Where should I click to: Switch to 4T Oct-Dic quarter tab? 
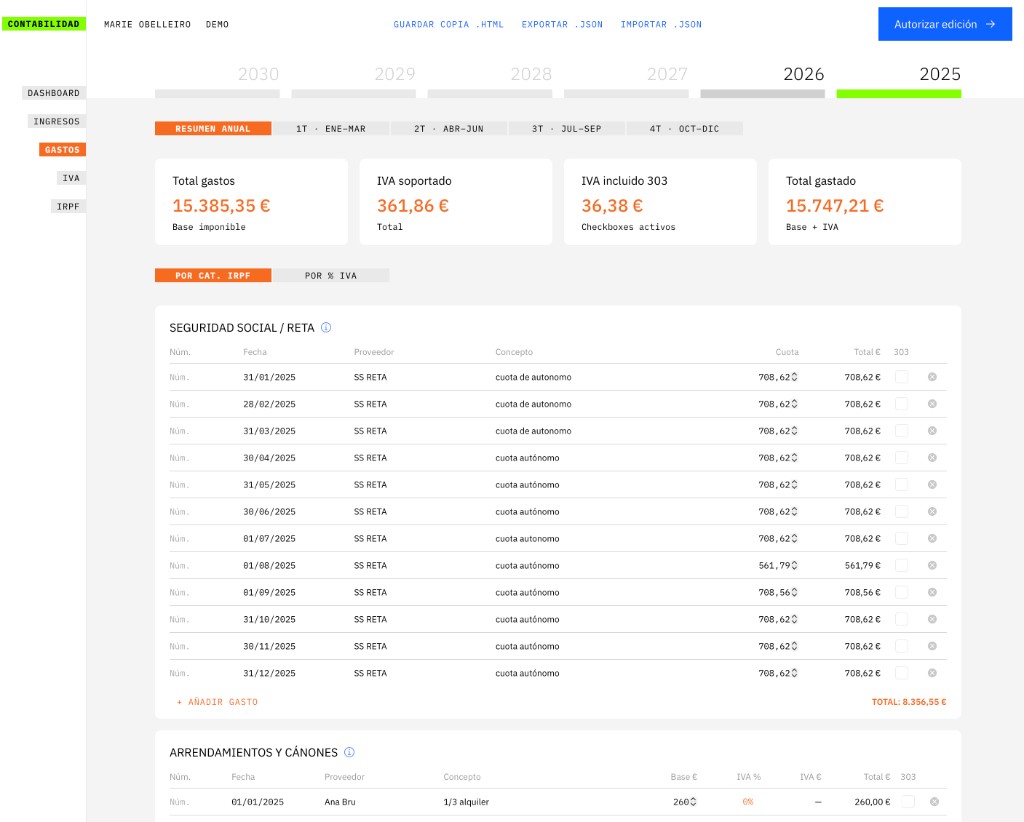pos(684,129)
